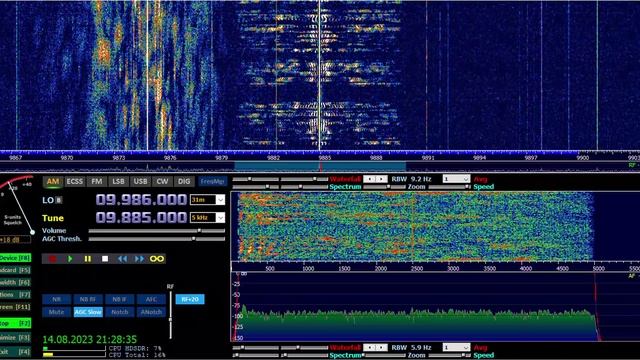This screenshot has height=360, width=640.
Task: Click the +18 dB level readout
Action: click(x=15, y=240)
